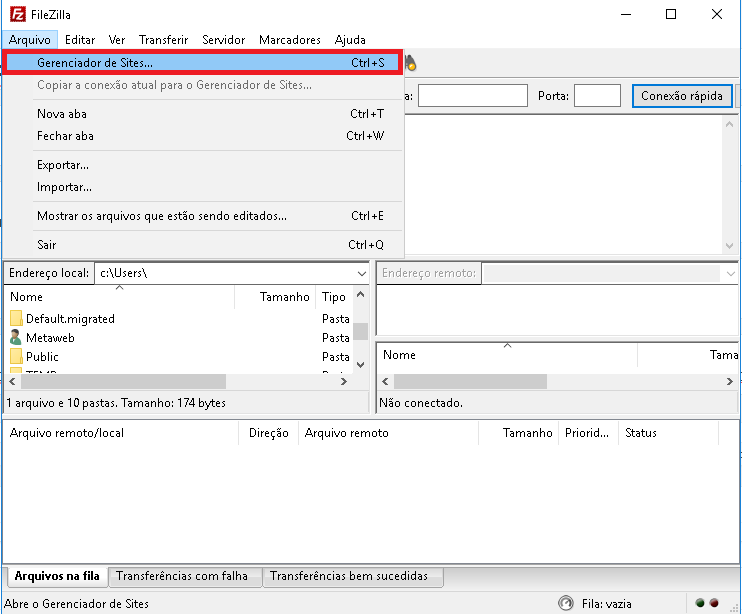The image size is (742, 614).
Task: Expand the Endereço local path dropdown
Action: click(x=361, y=273)
